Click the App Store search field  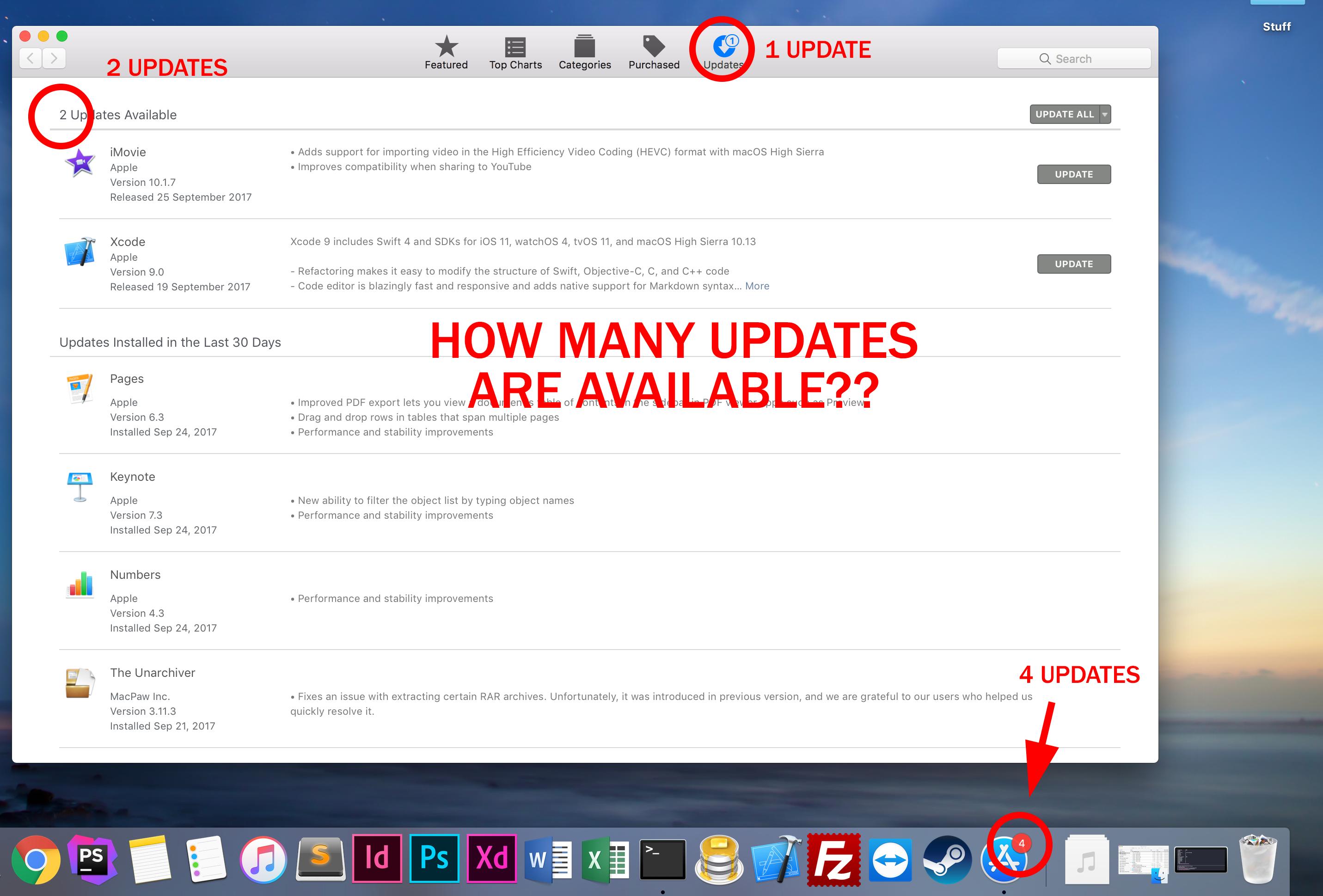1074,59
